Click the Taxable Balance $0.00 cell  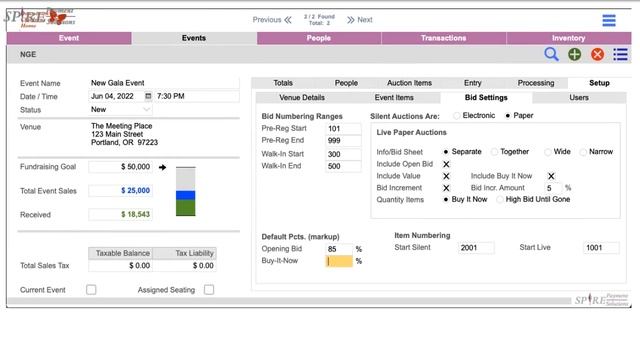(x=120, y=266)
